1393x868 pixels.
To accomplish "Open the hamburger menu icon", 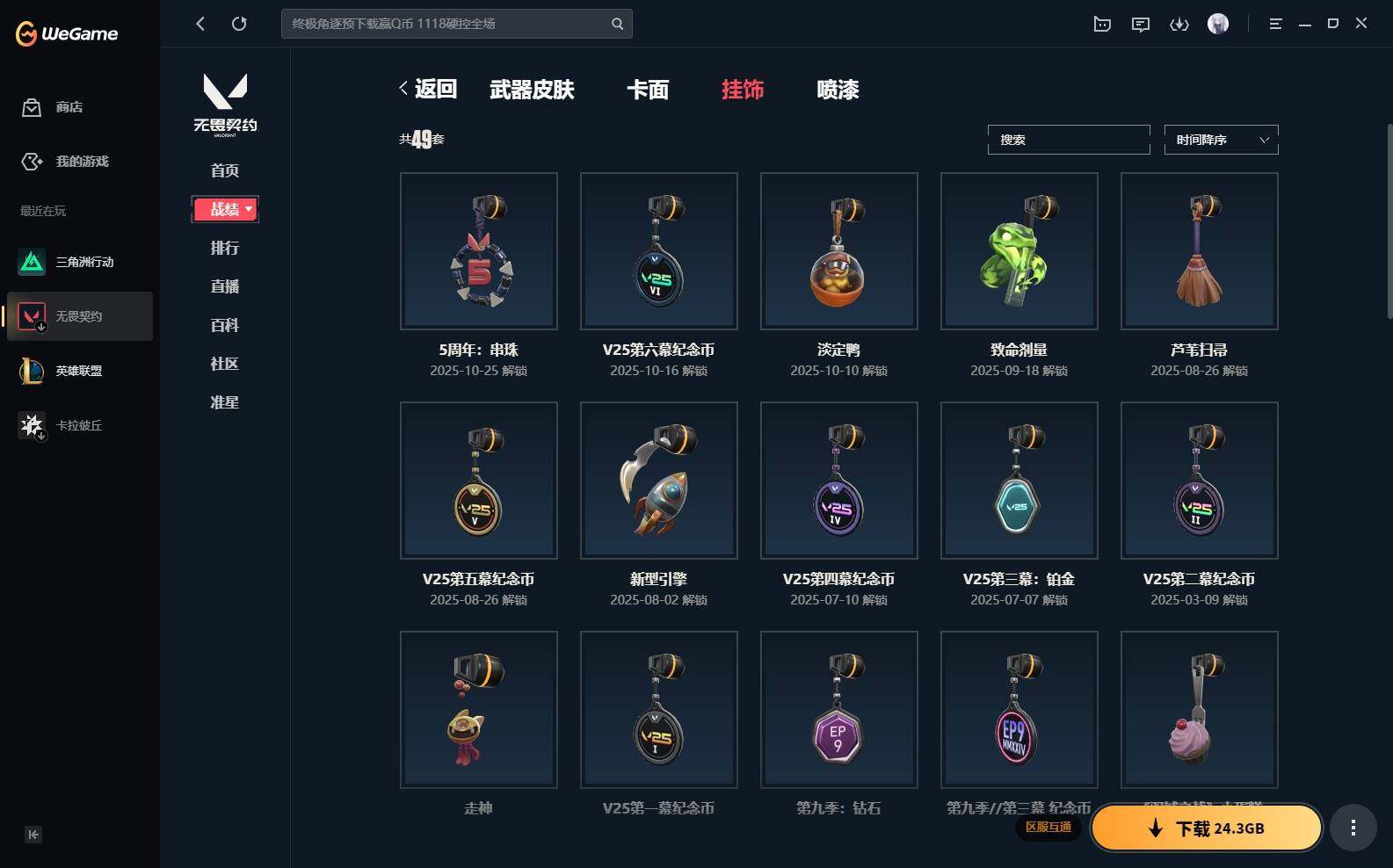I will (1275, 24).
